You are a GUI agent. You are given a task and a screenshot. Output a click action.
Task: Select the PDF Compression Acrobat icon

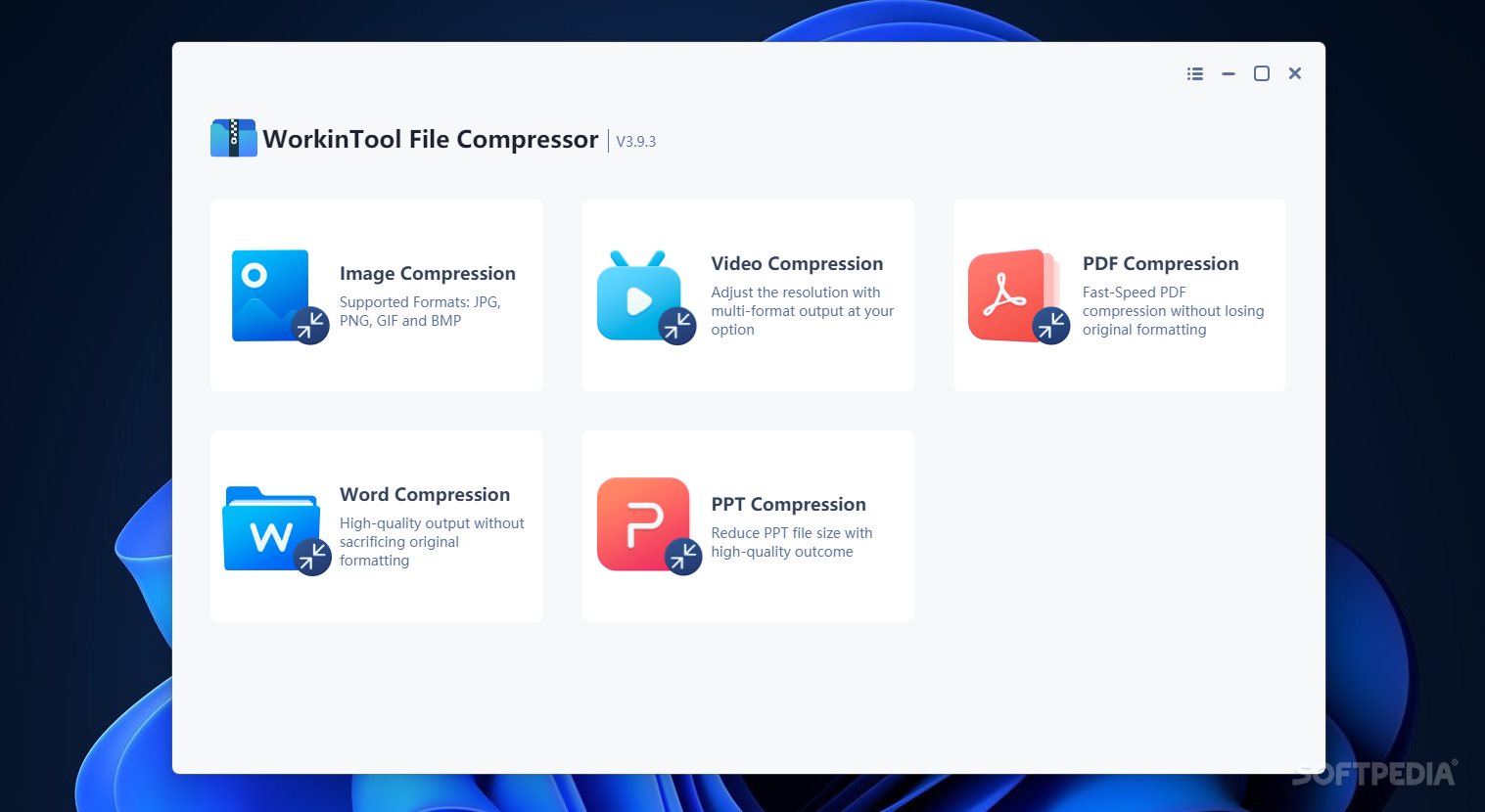click(x=1018, y=296)
